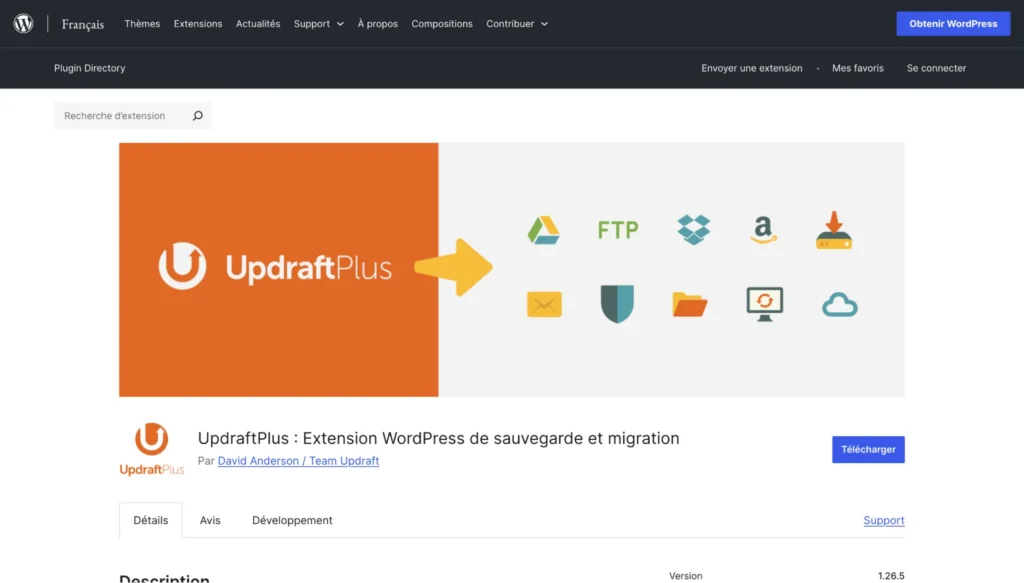Click the Google Drive icon in banner
The height and width of the screenshot is (583, 1024).
point(543,230)
